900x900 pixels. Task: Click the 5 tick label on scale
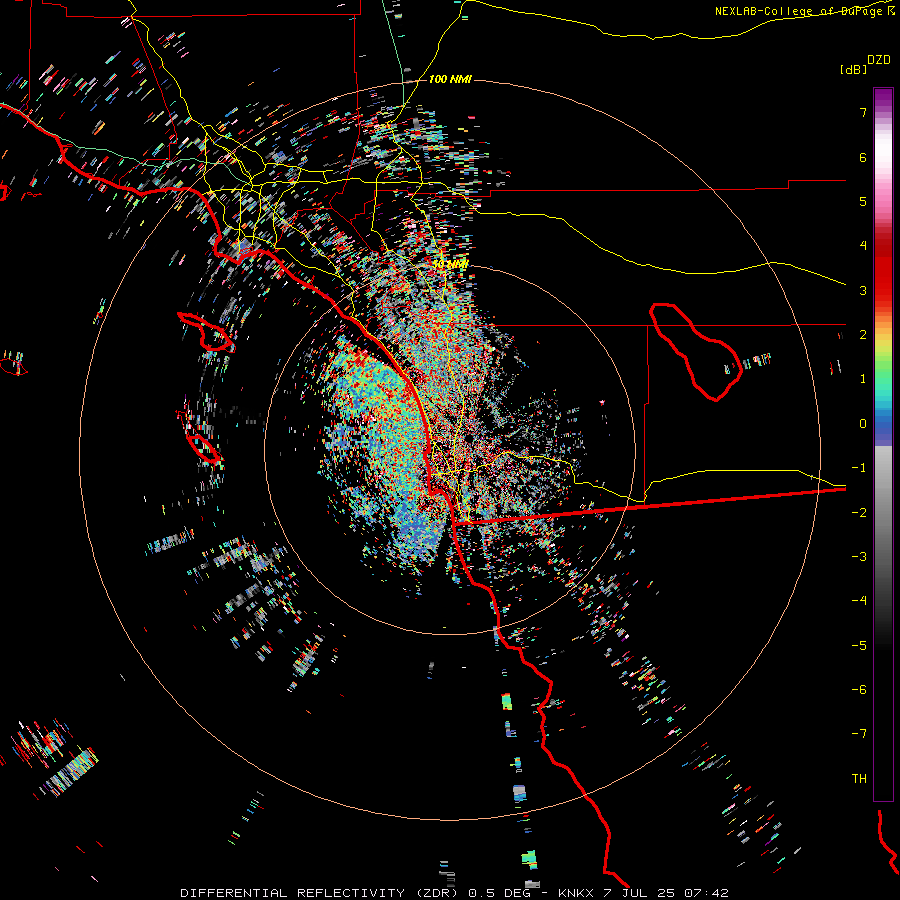pyautogui.click(x=863, y=201)
